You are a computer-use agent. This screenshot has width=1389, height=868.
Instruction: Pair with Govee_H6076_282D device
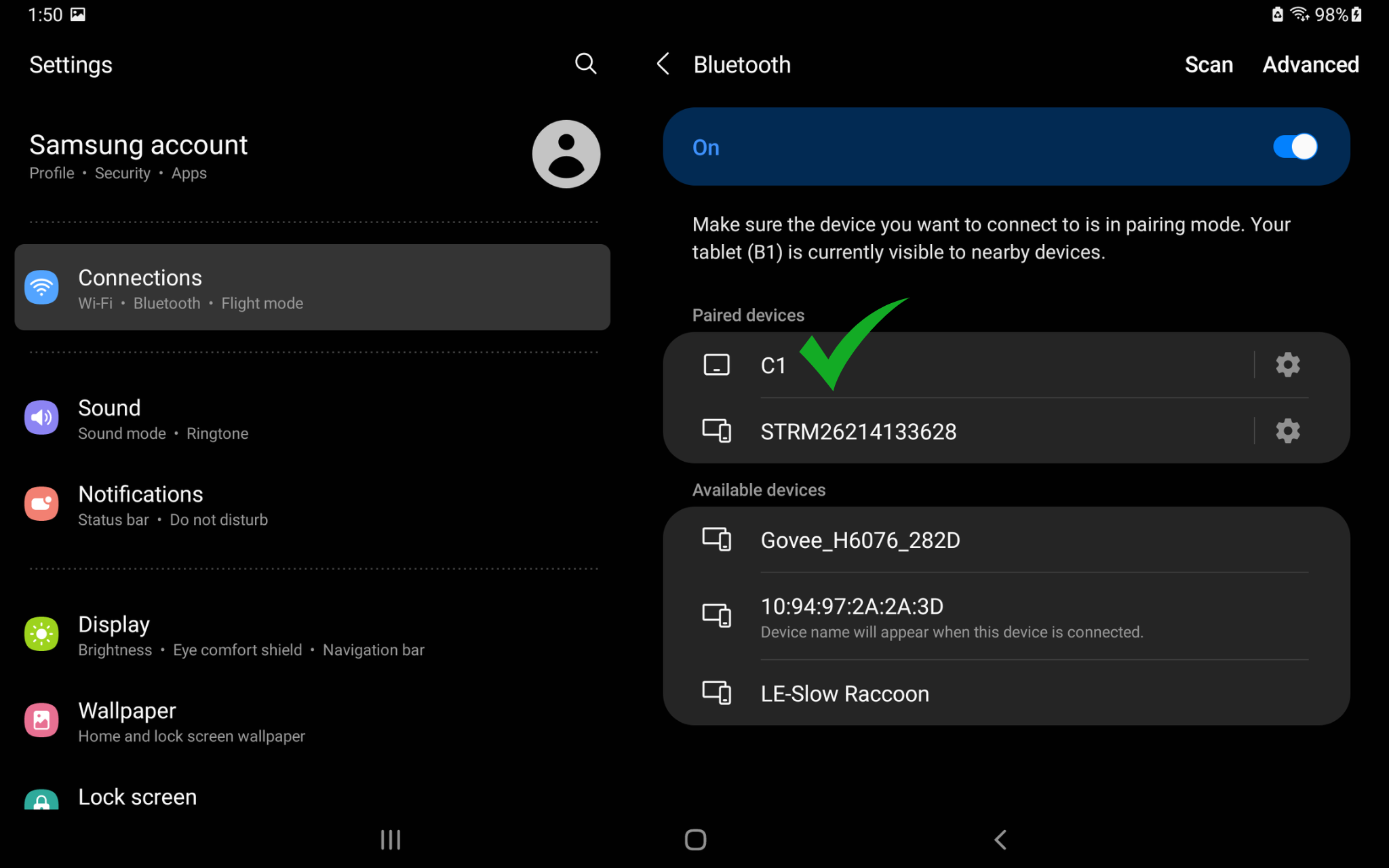[860, 540]
